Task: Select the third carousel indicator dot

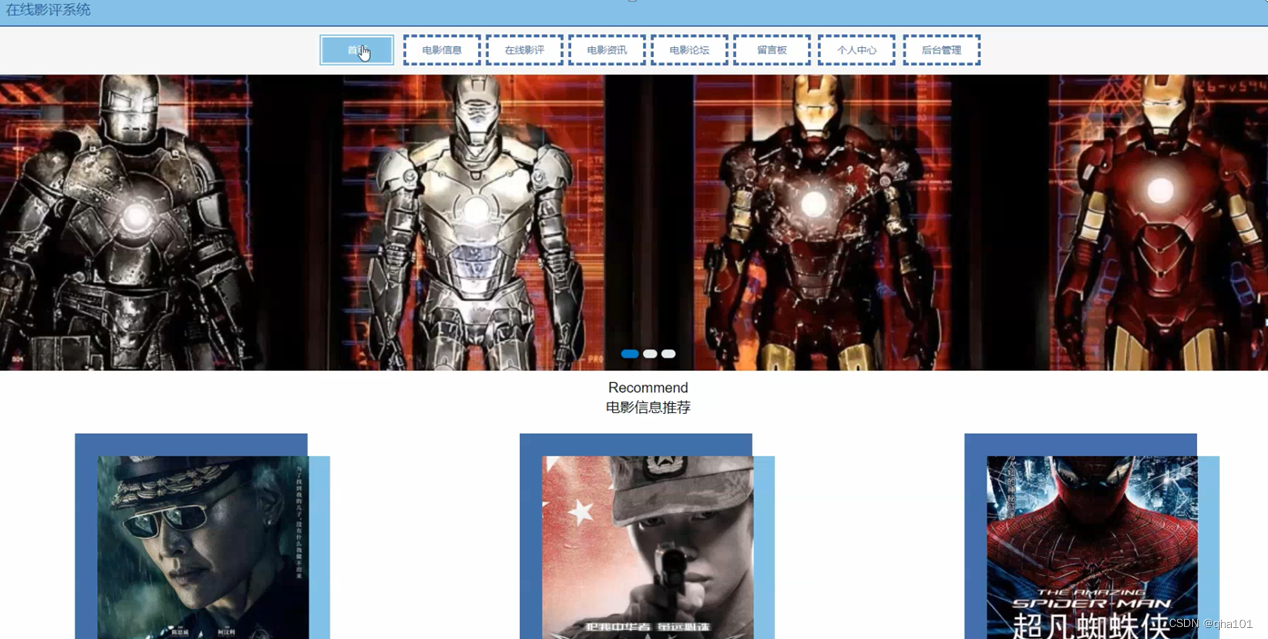Action: click(x=668, y=354)
